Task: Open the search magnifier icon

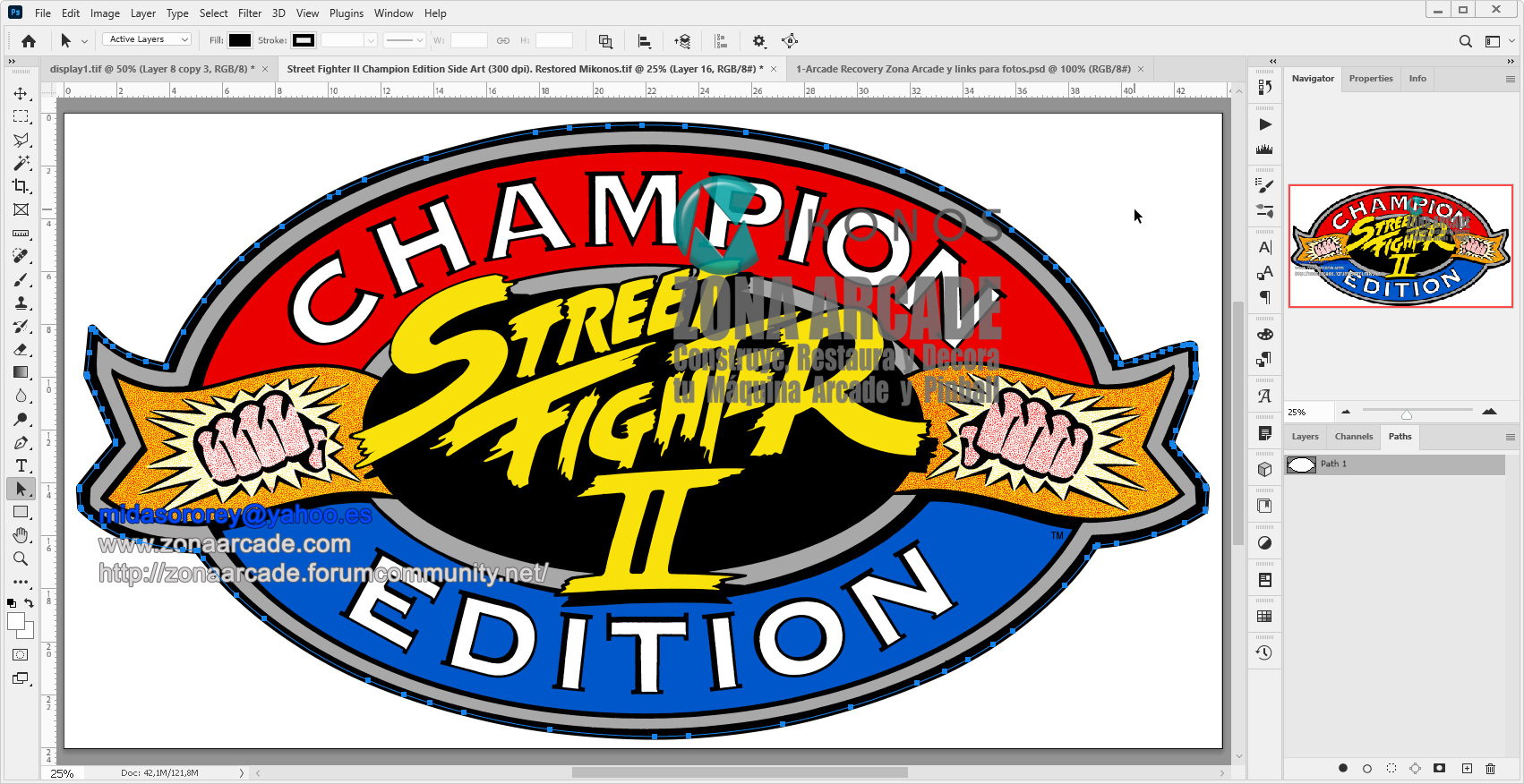Action: 1465,41
